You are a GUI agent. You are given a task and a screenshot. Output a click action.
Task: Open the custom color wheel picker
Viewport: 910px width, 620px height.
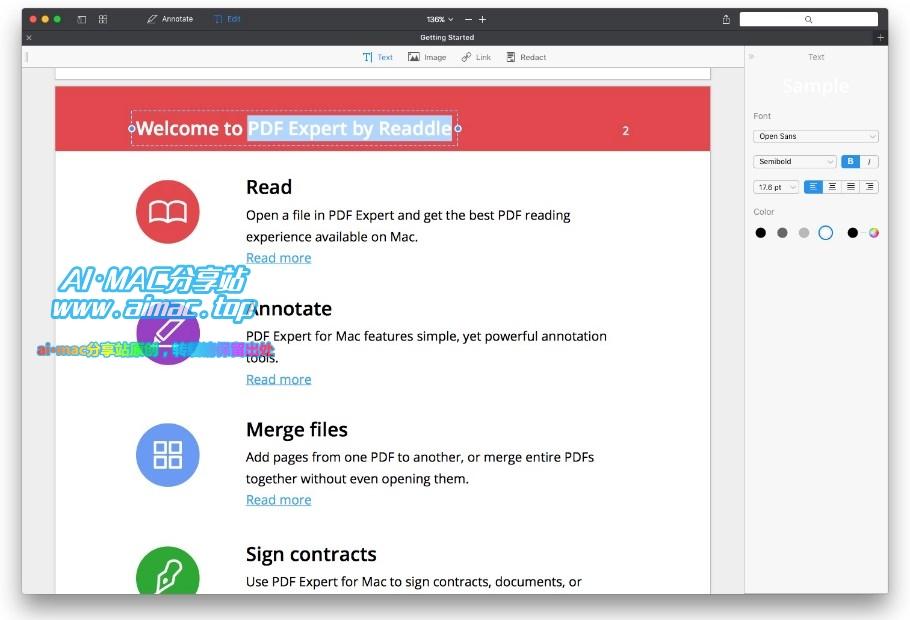(873, 233)
